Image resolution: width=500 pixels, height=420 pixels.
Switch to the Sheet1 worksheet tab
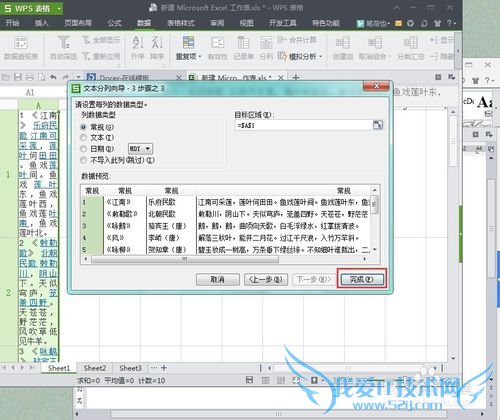point(59,368)
